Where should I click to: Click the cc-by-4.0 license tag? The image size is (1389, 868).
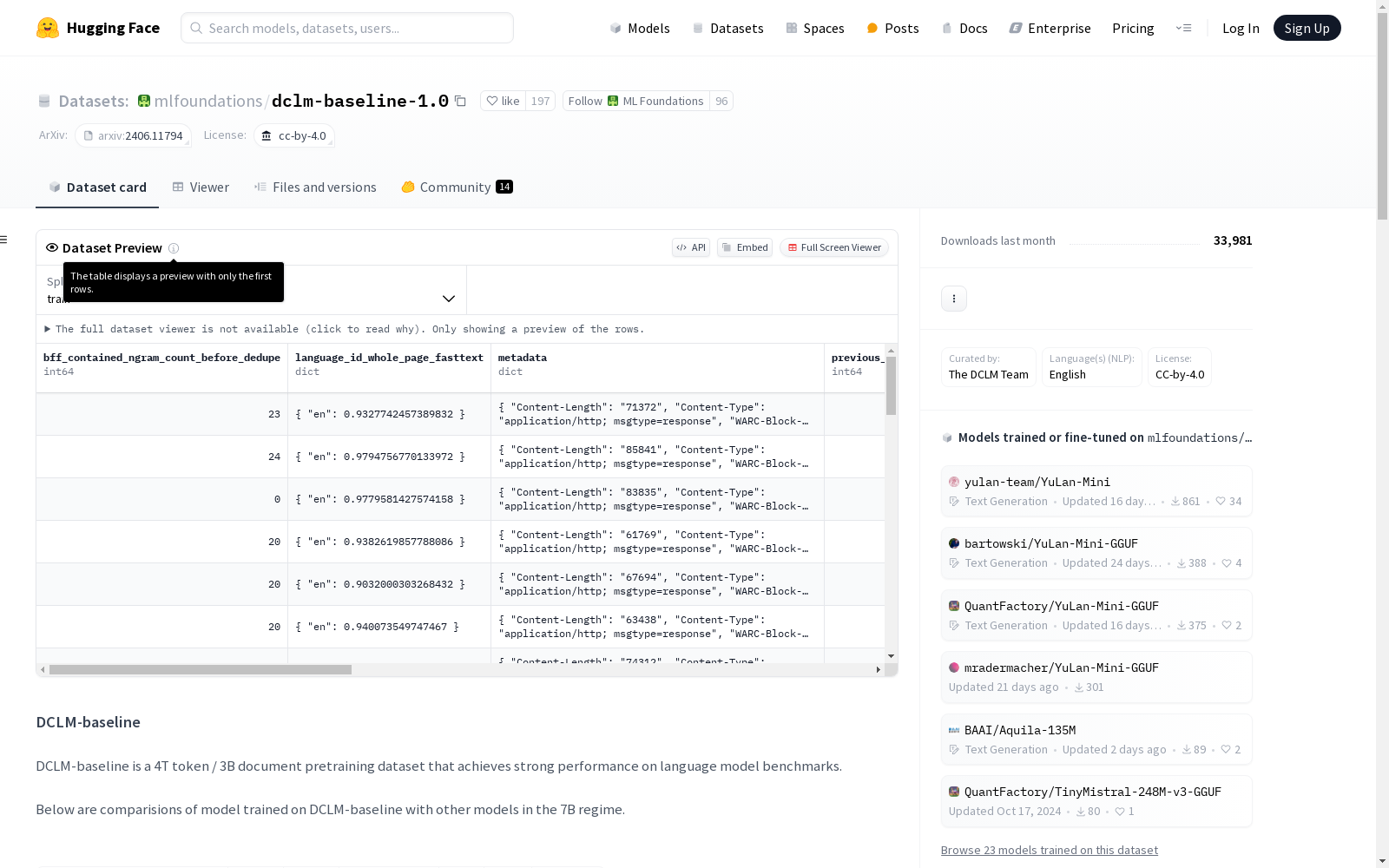point(294,135)
